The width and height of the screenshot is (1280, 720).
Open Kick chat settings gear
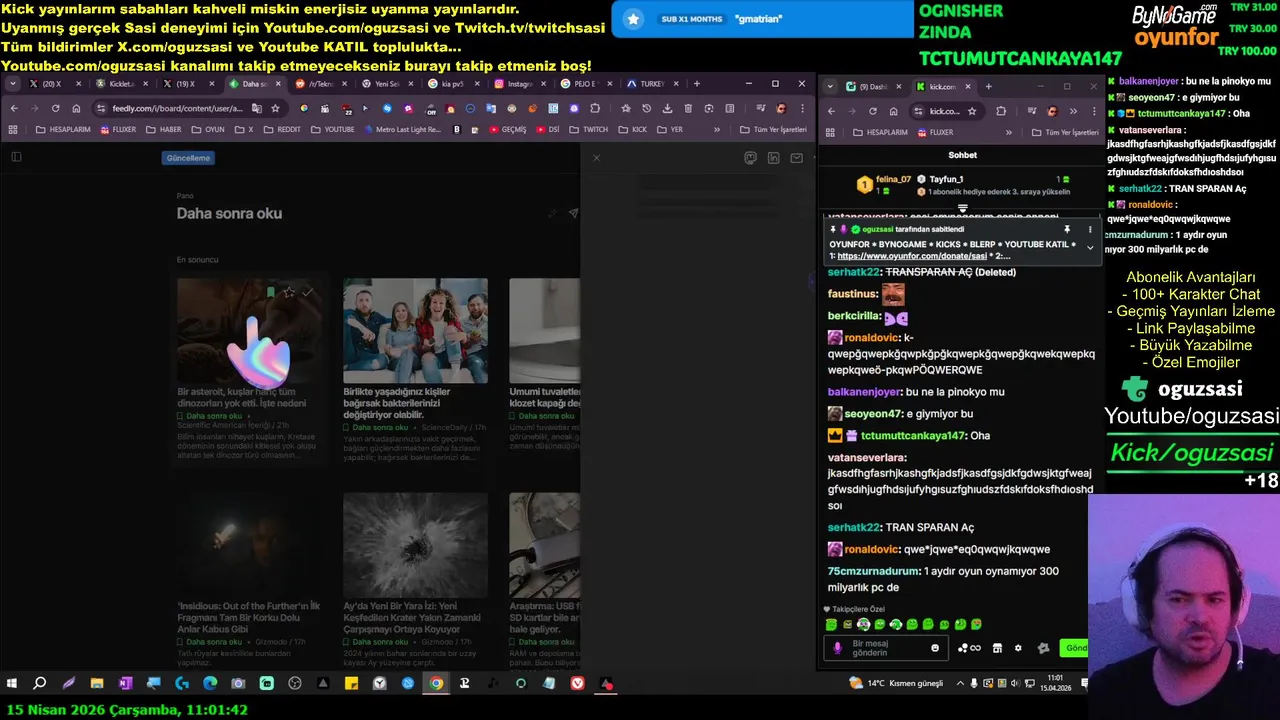coord(1018,648)
